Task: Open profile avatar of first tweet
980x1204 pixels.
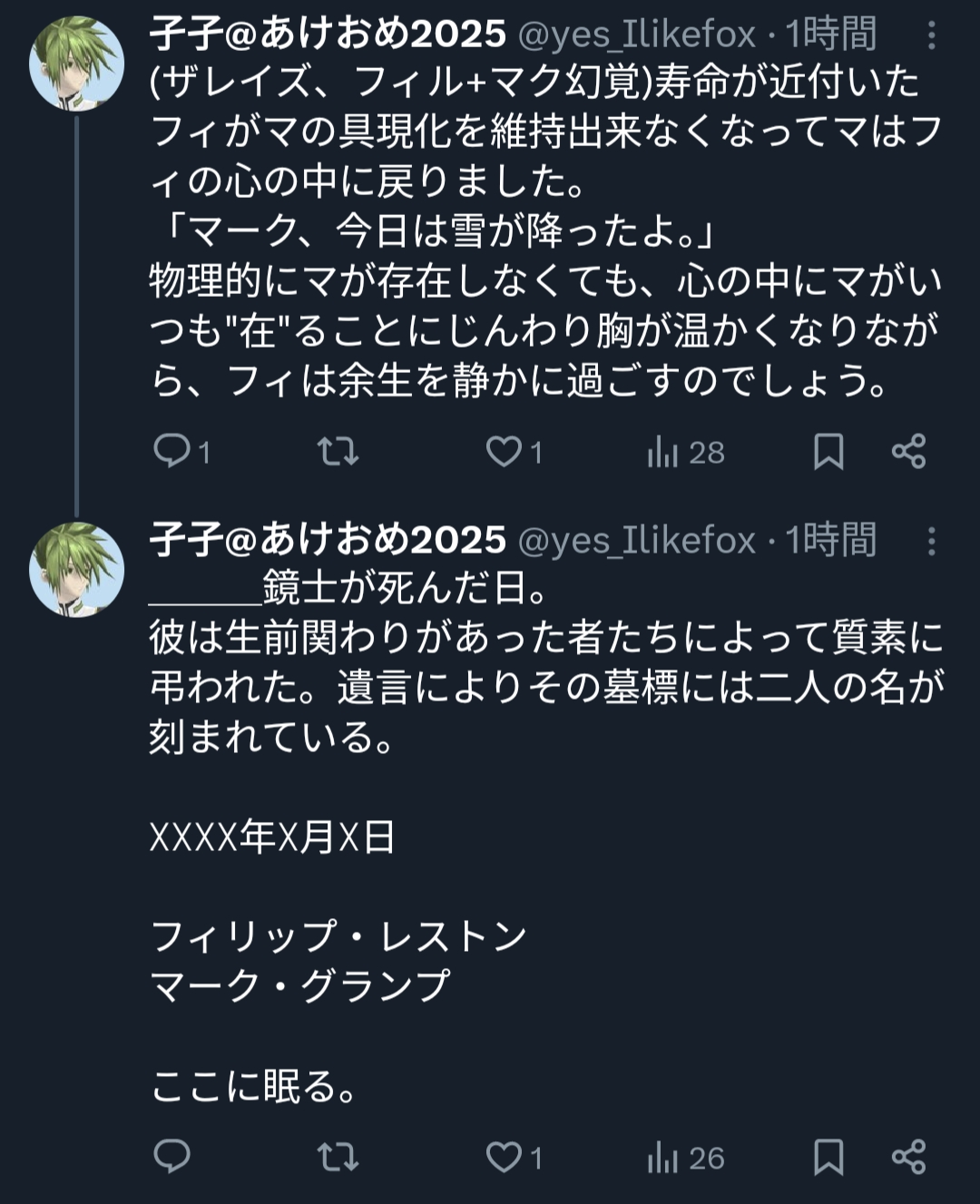Action: pyautogui.click(x=76, y=64)
